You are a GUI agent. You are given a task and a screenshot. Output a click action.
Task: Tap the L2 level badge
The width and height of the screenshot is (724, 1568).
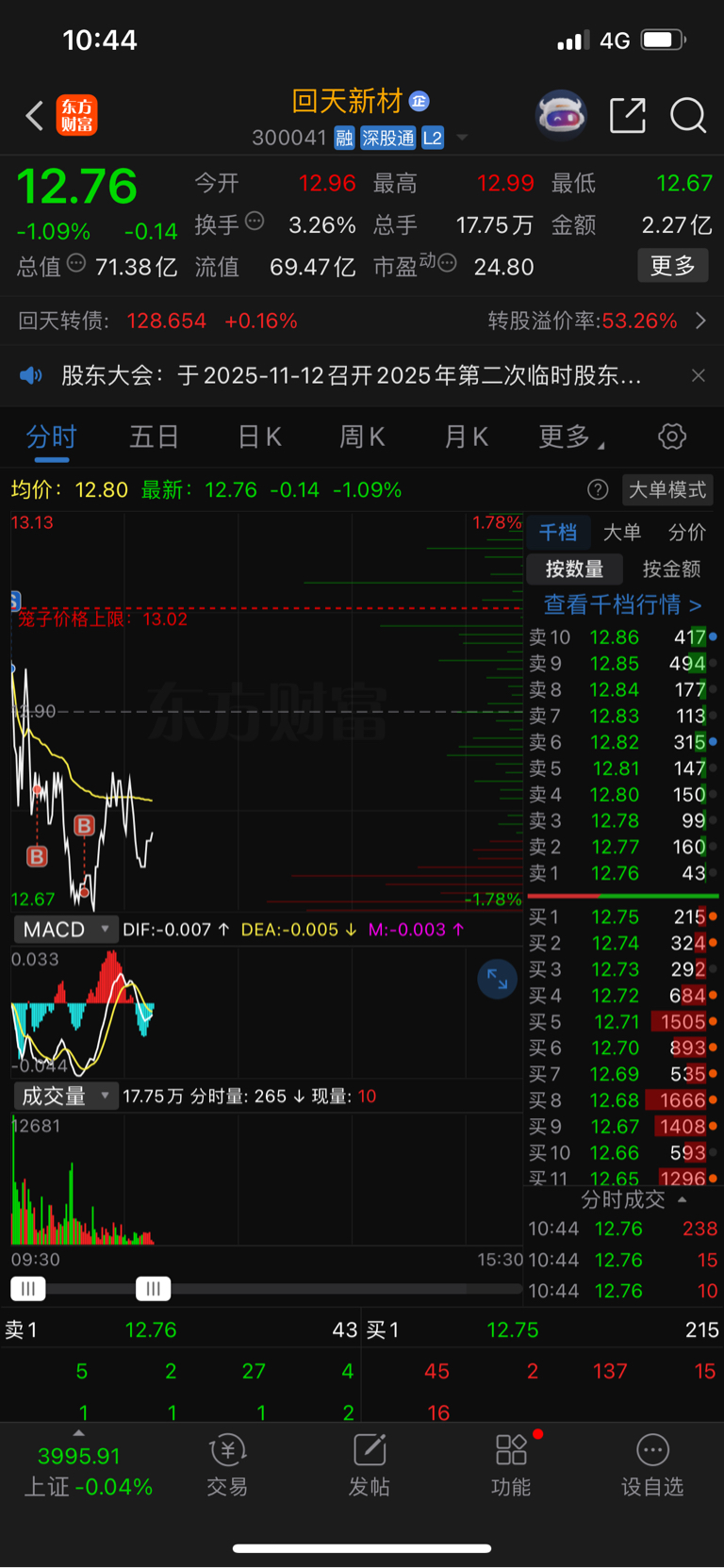pyautogui.click(x=432, y=138)
